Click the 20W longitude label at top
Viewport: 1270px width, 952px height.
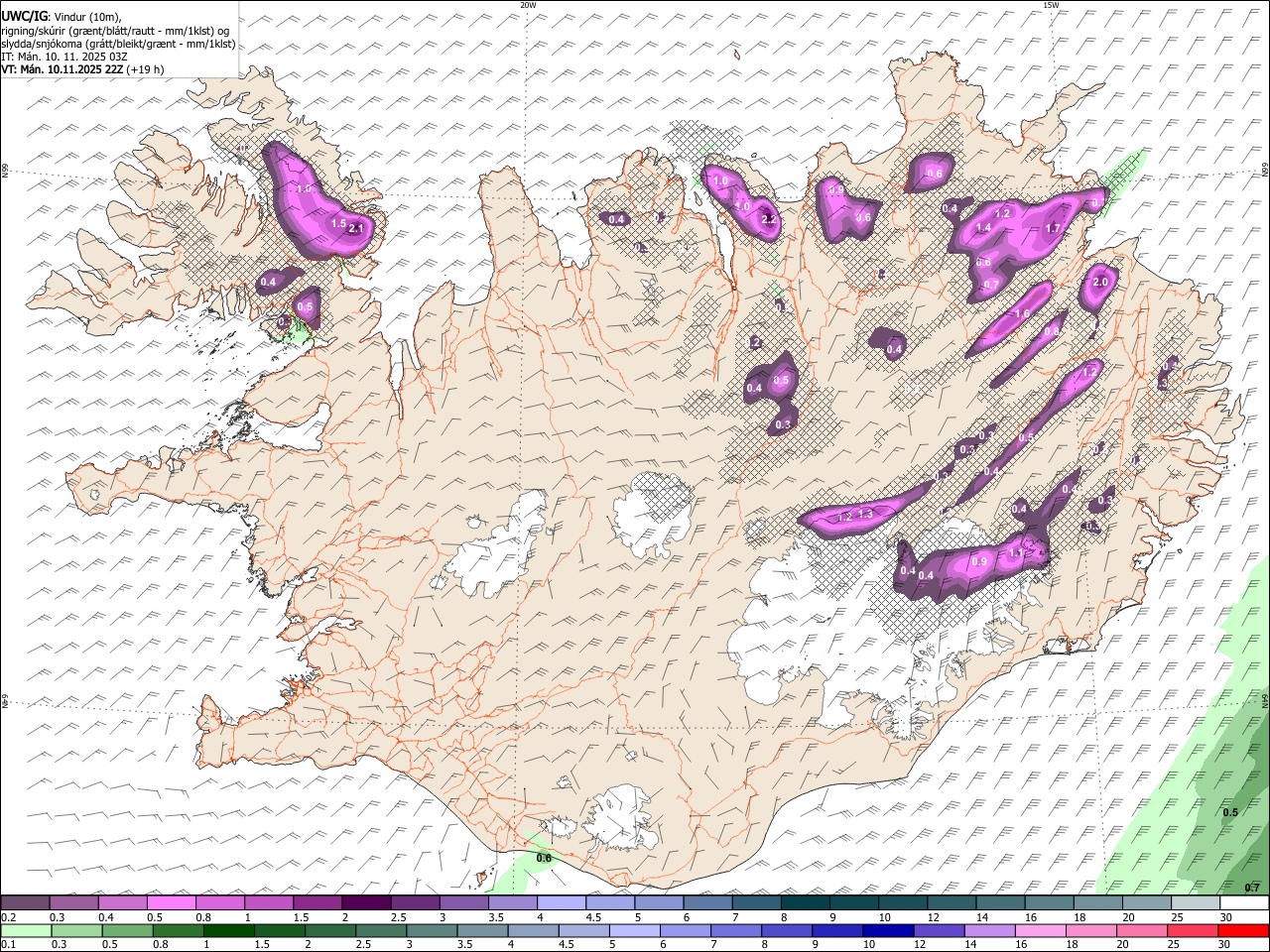point(528,5)
